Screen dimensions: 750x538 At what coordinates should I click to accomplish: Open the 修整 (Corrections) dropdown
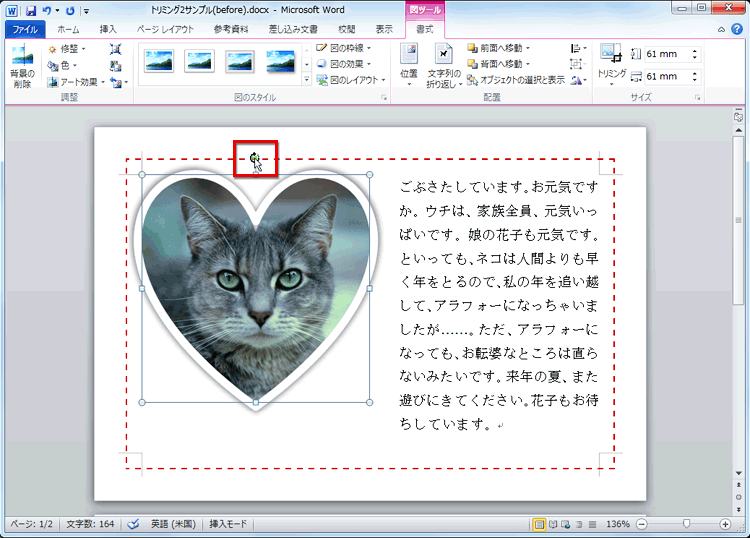click(66, 49)
